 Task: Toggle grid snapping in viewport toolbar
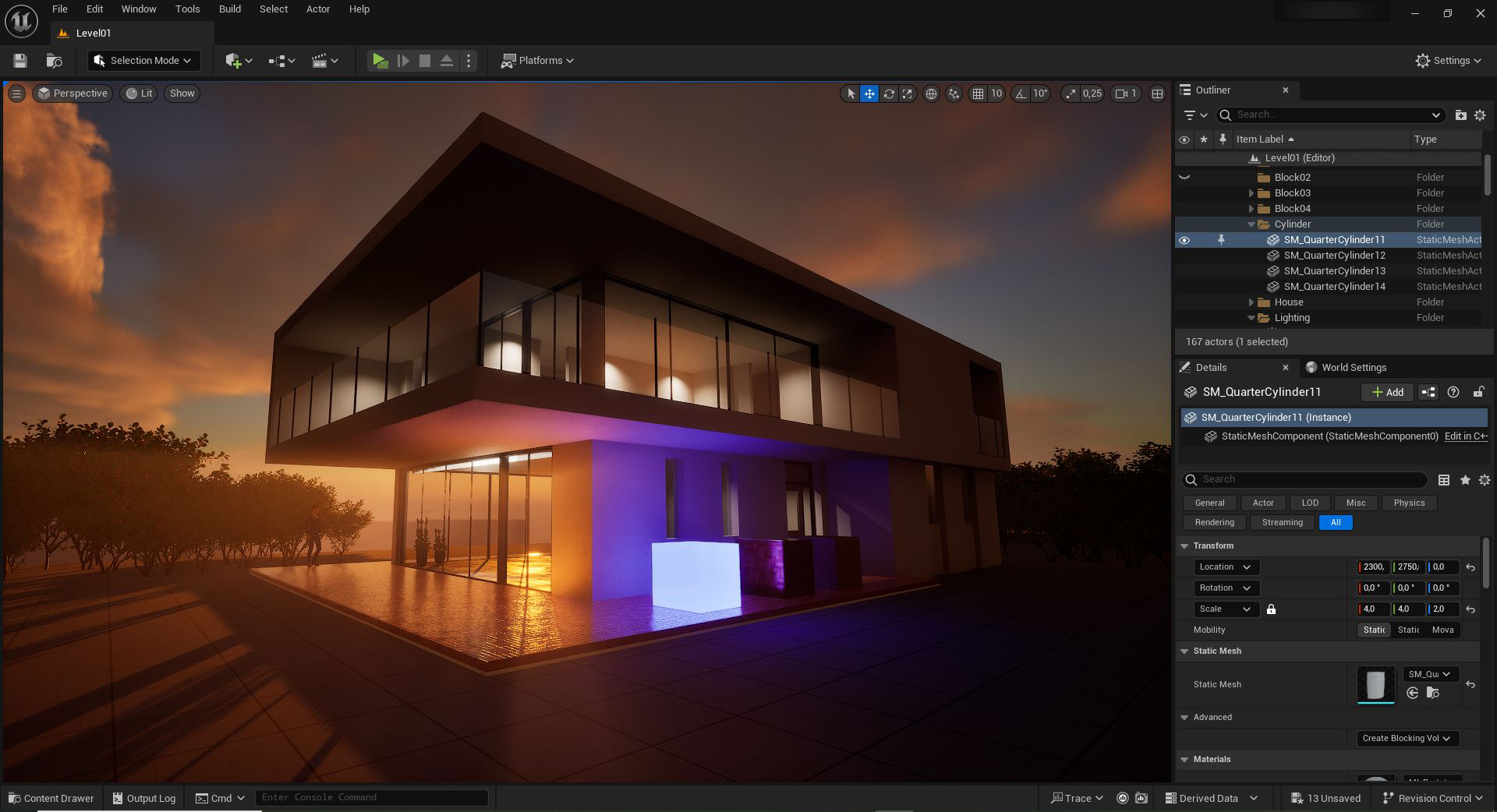click(978, 94)
